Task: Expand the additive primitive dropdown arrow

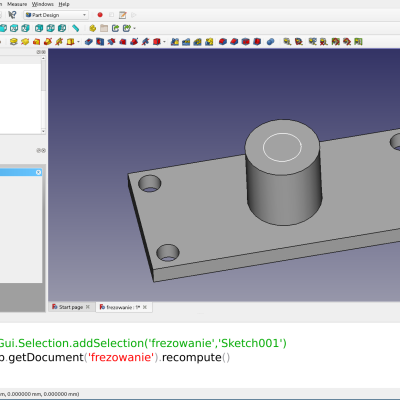Action: (79, 42)
